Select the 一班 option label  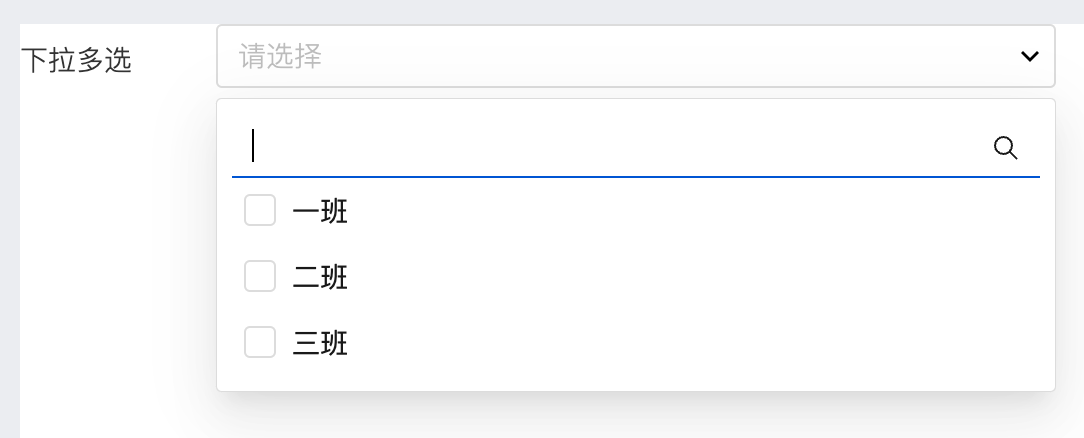click(x=320, y=211)
